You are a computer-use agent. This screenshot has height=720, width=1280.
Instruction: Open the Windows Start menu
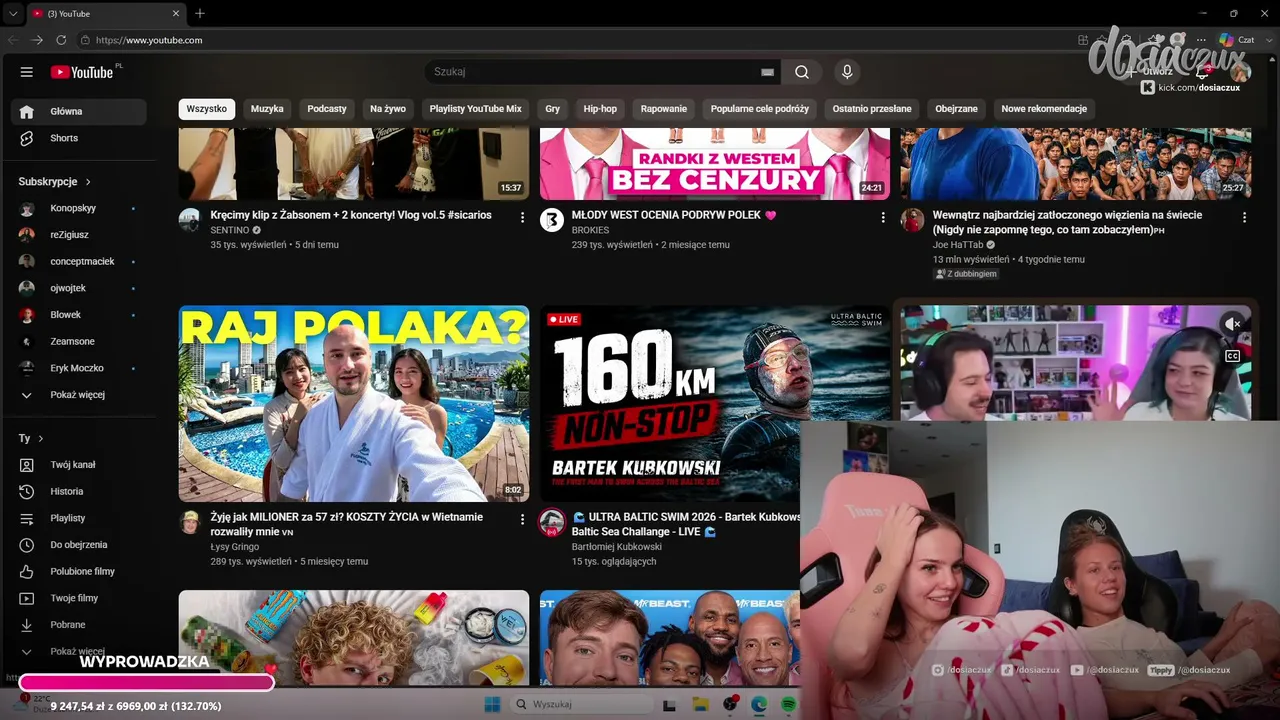point(492,705)
